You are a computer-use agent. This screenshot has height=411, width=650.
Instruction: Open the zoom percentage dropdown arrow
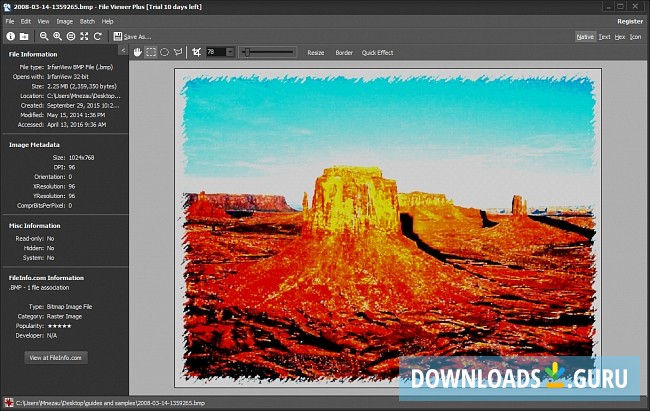click(x=230, y=52)
